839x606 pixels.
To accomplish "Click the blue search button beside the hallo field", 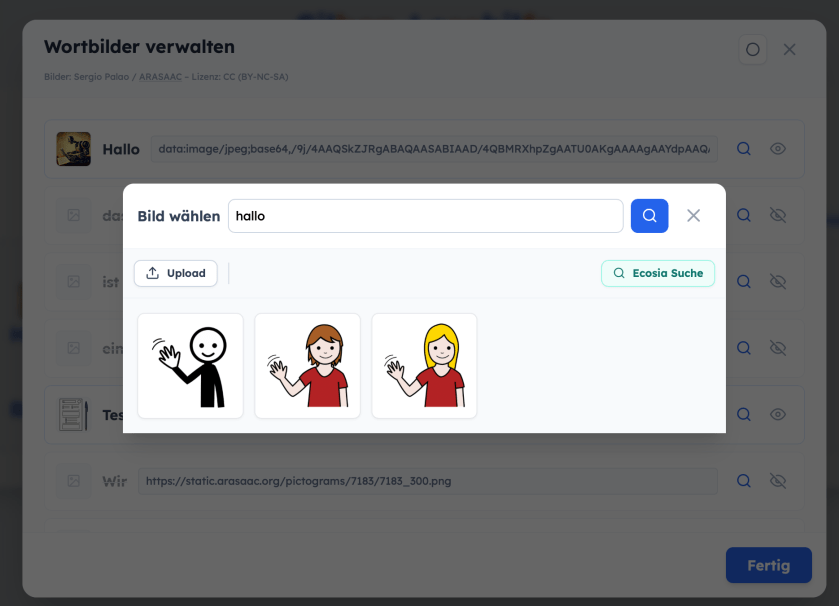I will (x=649, y=216).
